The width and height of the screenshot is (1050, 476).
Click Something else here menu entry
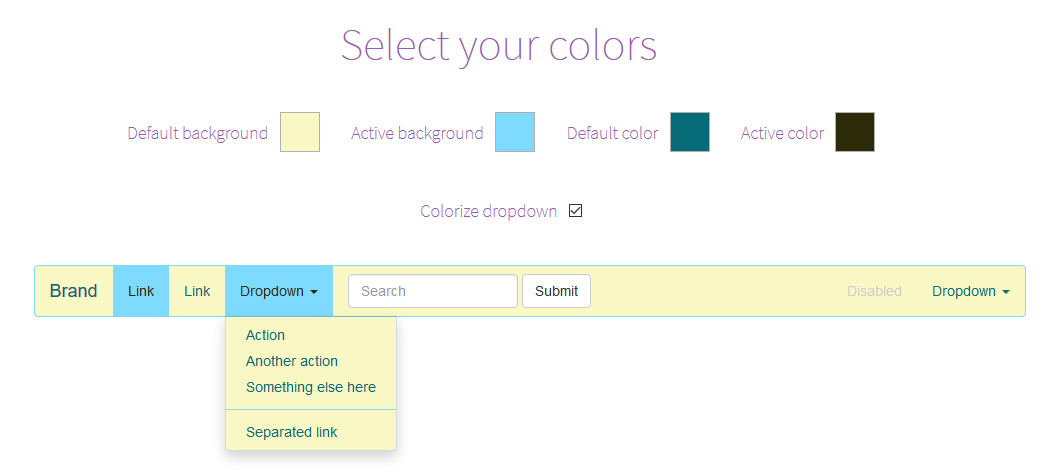(x=311, y=387)
